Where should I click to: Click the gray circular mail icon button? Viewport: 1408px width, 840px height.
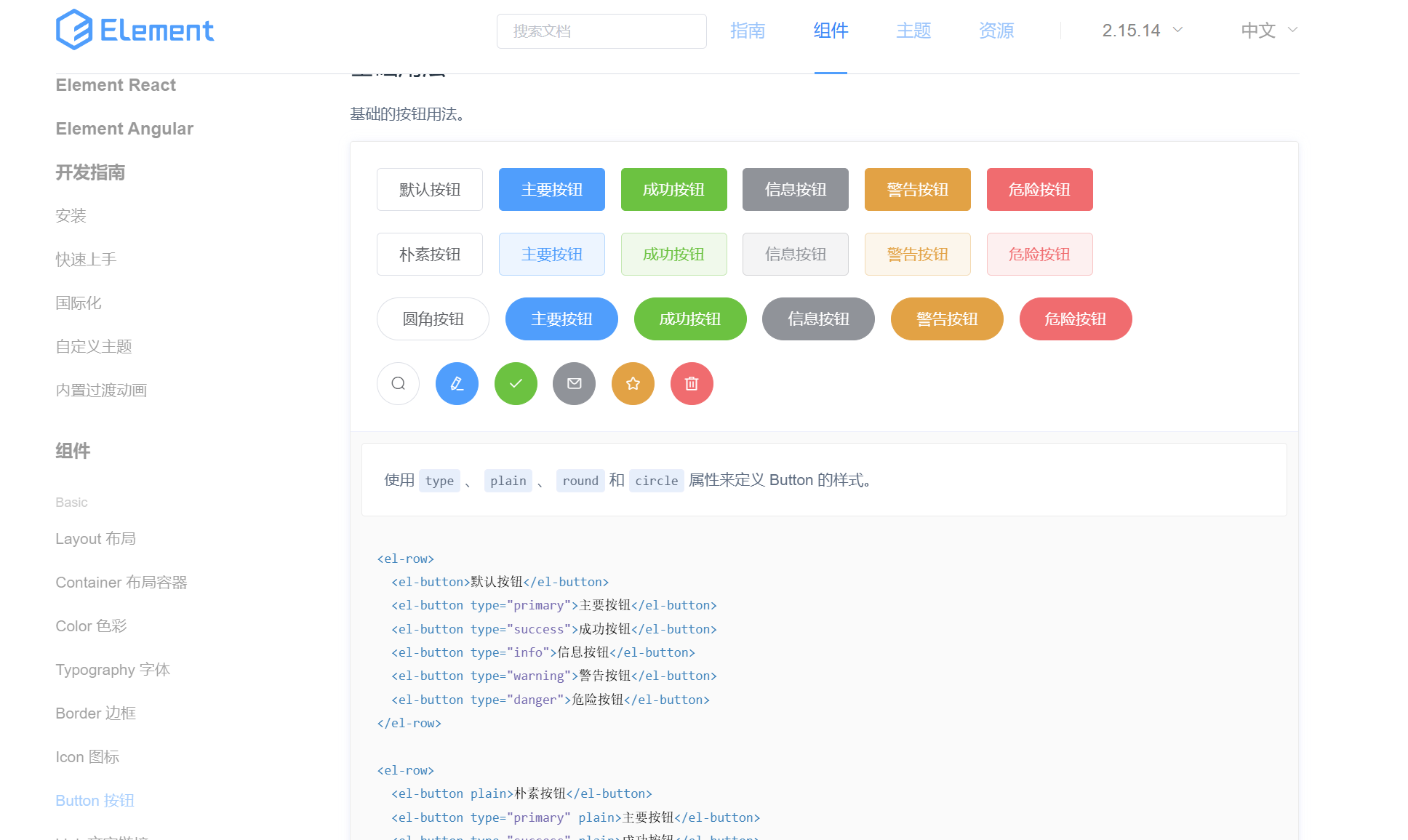tap(574, 383)
